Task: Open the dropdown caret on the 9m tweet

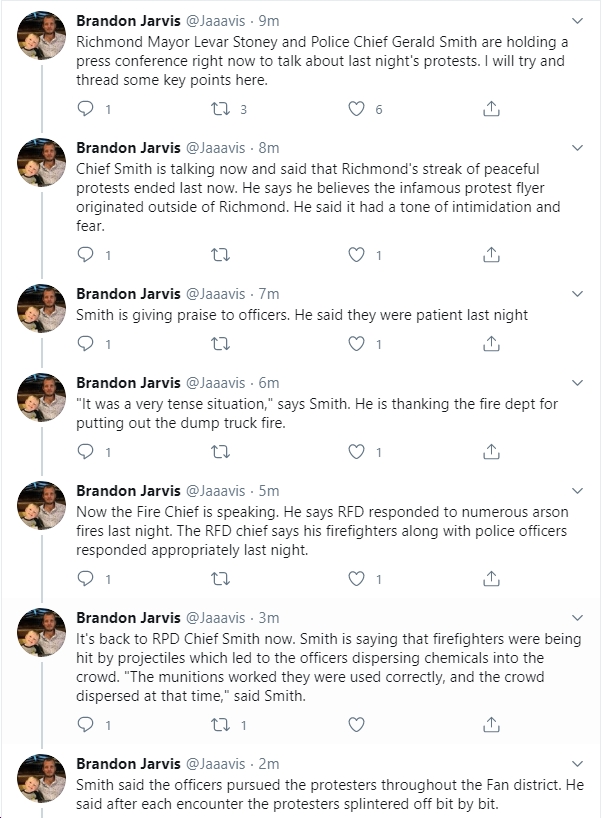Action: (x=577, y=21)
